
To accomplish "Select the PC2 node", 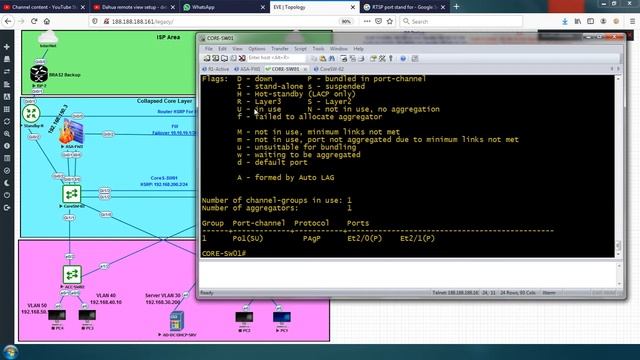I will pos(244,317).
